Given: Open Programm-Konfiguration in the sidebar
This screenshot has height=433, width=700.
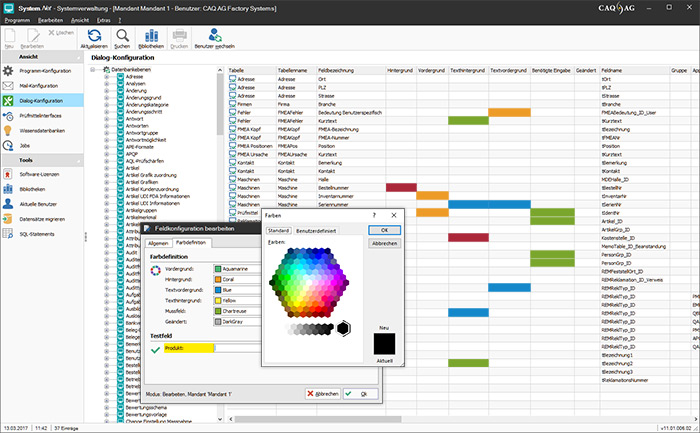Looking at the screenshot, I should (45, 72).
